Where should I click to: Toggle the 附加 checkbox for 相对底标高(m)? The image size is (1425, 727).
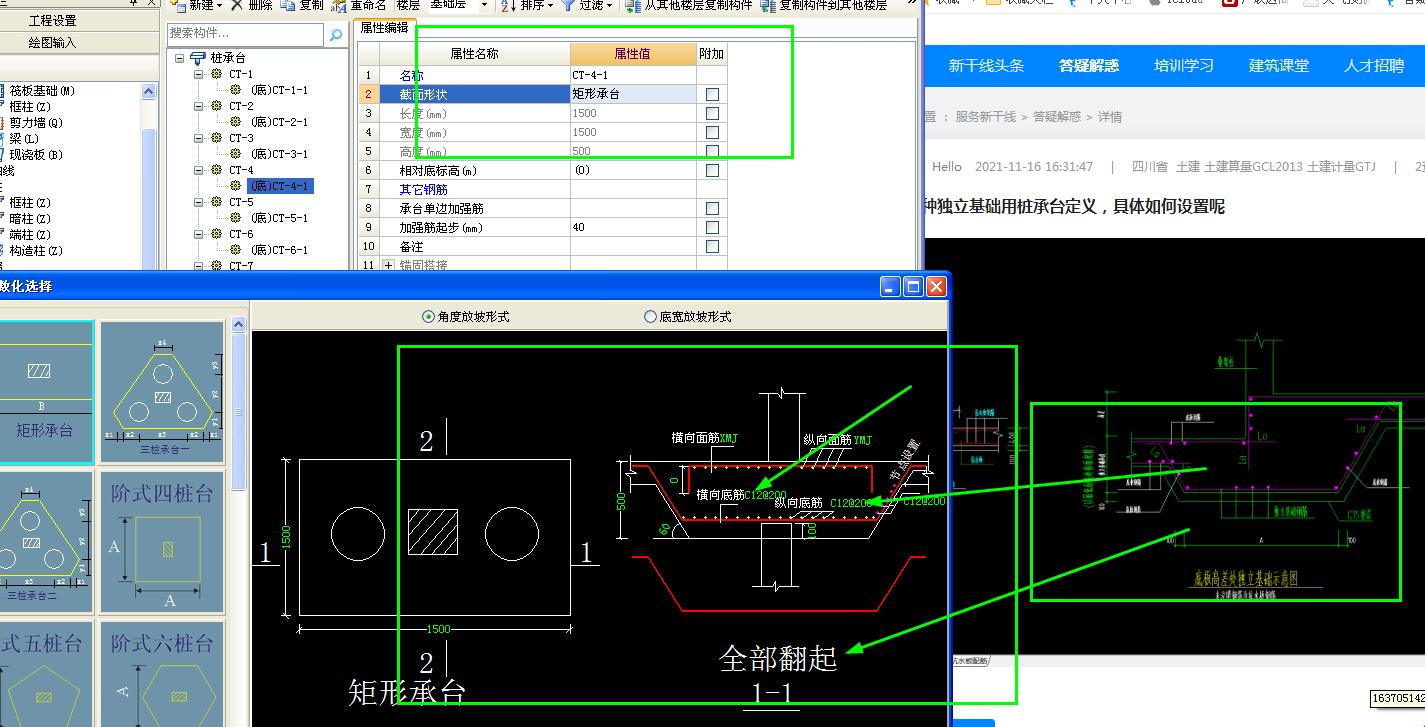(x=712, y=170)
